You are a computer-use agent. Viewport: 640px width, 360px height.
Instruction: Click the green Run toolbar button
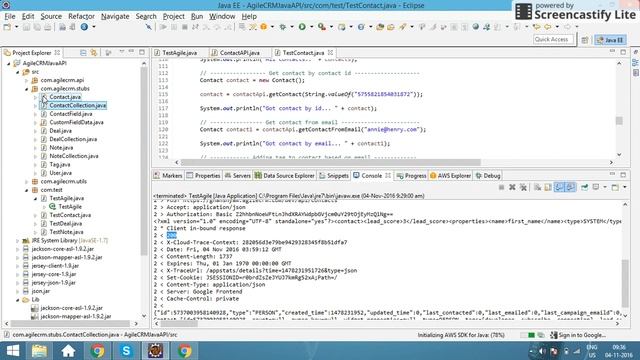[302, 27]
